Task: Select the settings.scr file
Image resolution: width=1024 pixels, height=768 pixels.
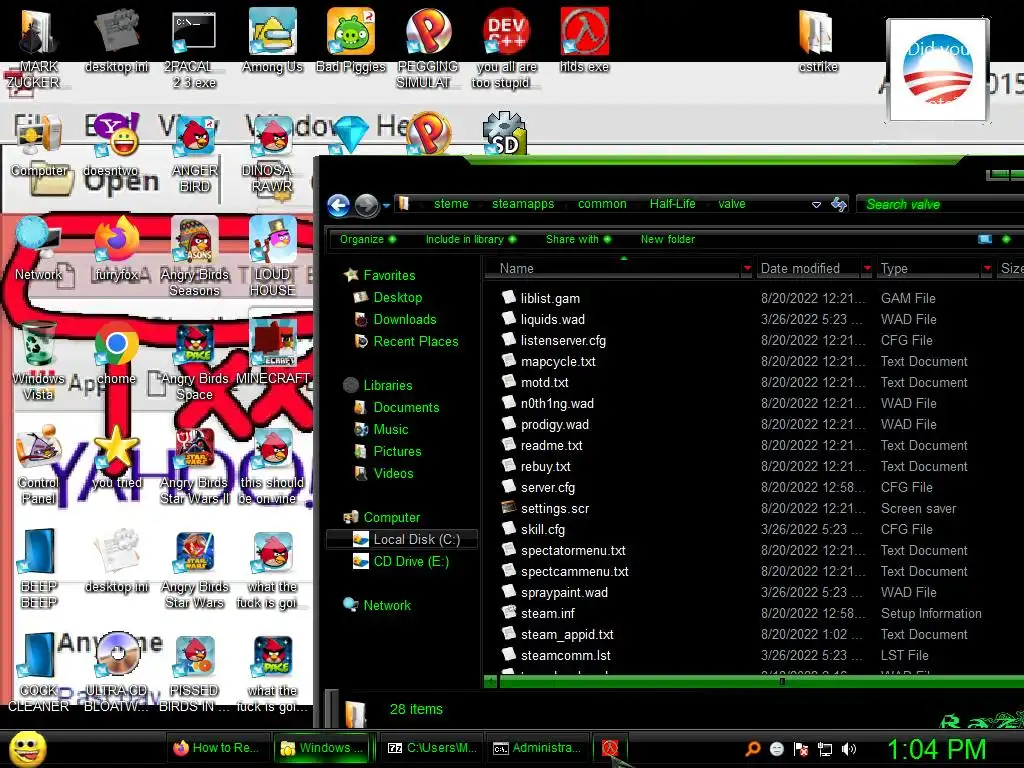Action: pos(554,509)
